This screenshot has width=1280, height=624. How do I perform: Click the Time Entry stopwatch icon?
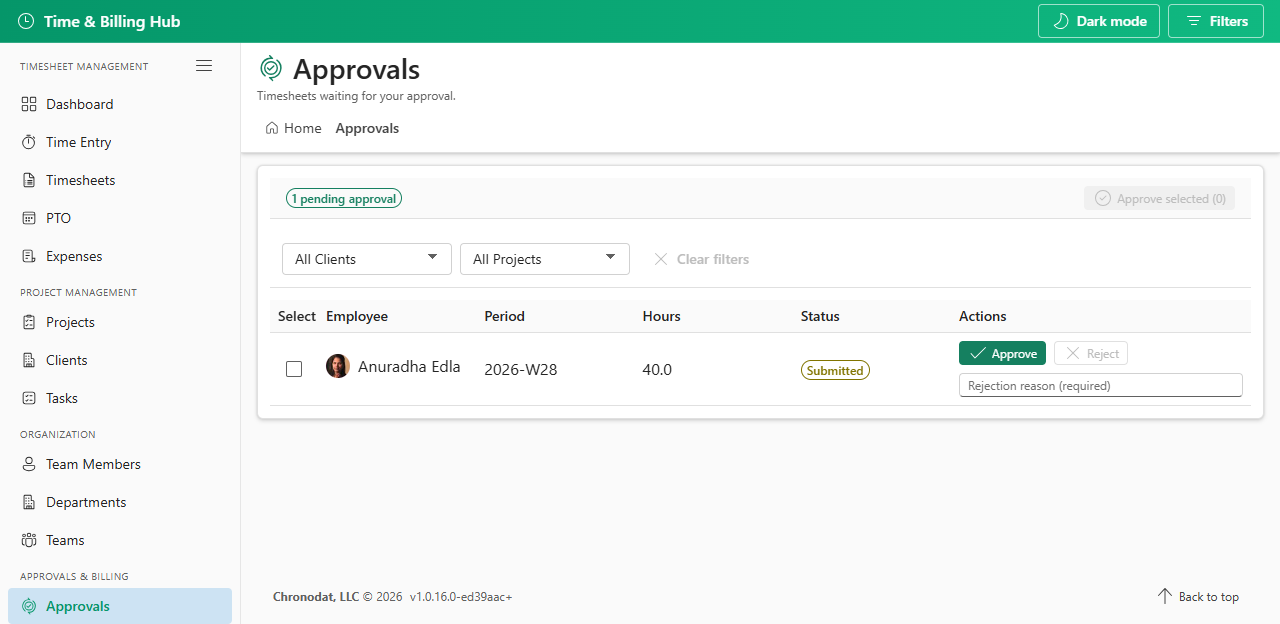[x=29, y=142]
